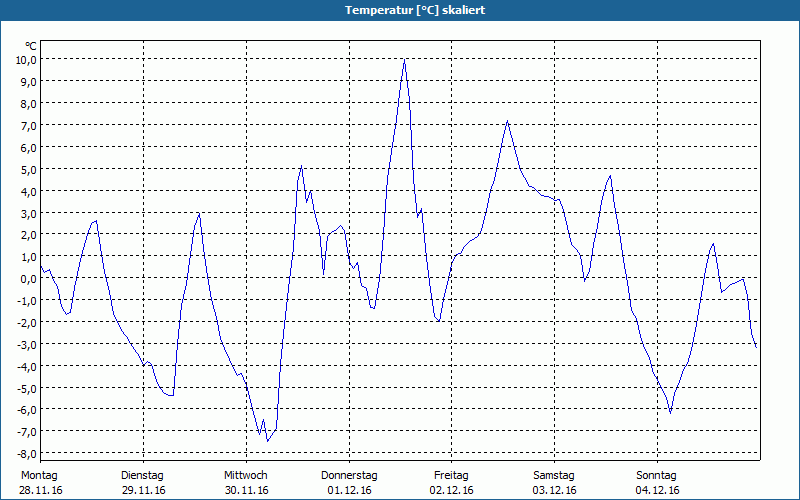Click the 6,0 y-axis label

pyautogui.click(x=29, y=147)
